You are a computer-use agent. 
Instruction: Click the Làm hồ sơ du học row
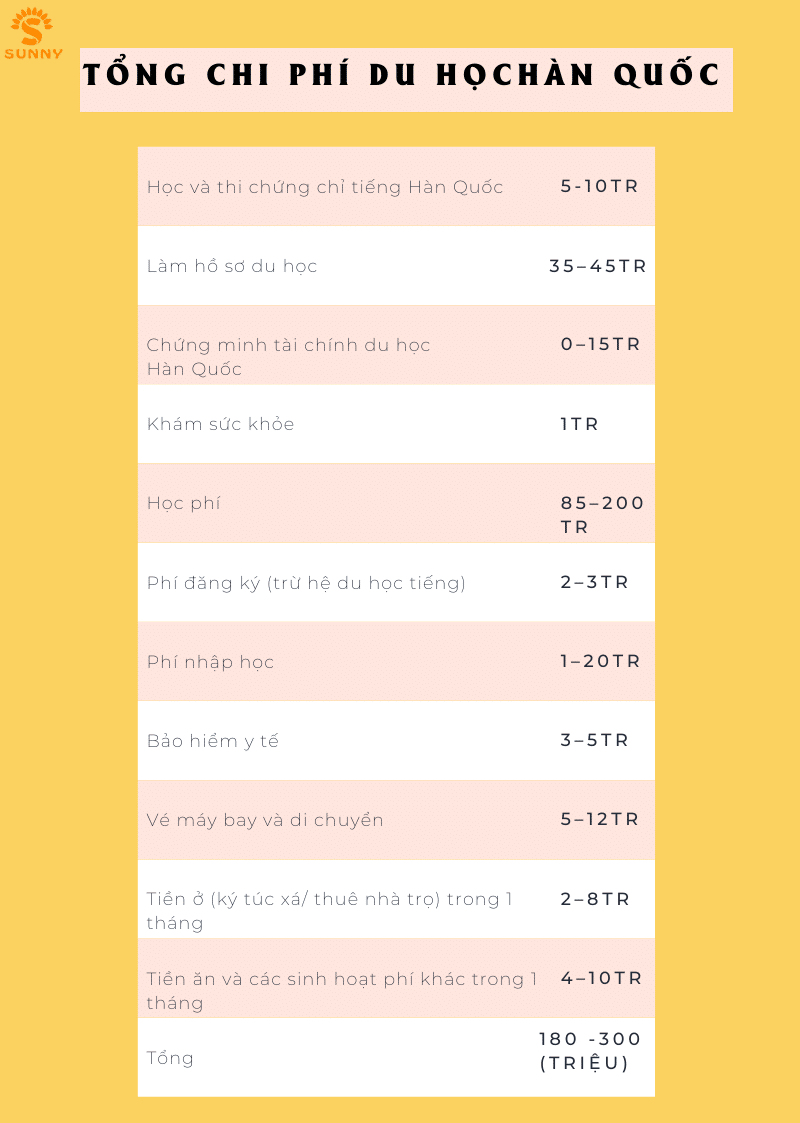[396, 266]
